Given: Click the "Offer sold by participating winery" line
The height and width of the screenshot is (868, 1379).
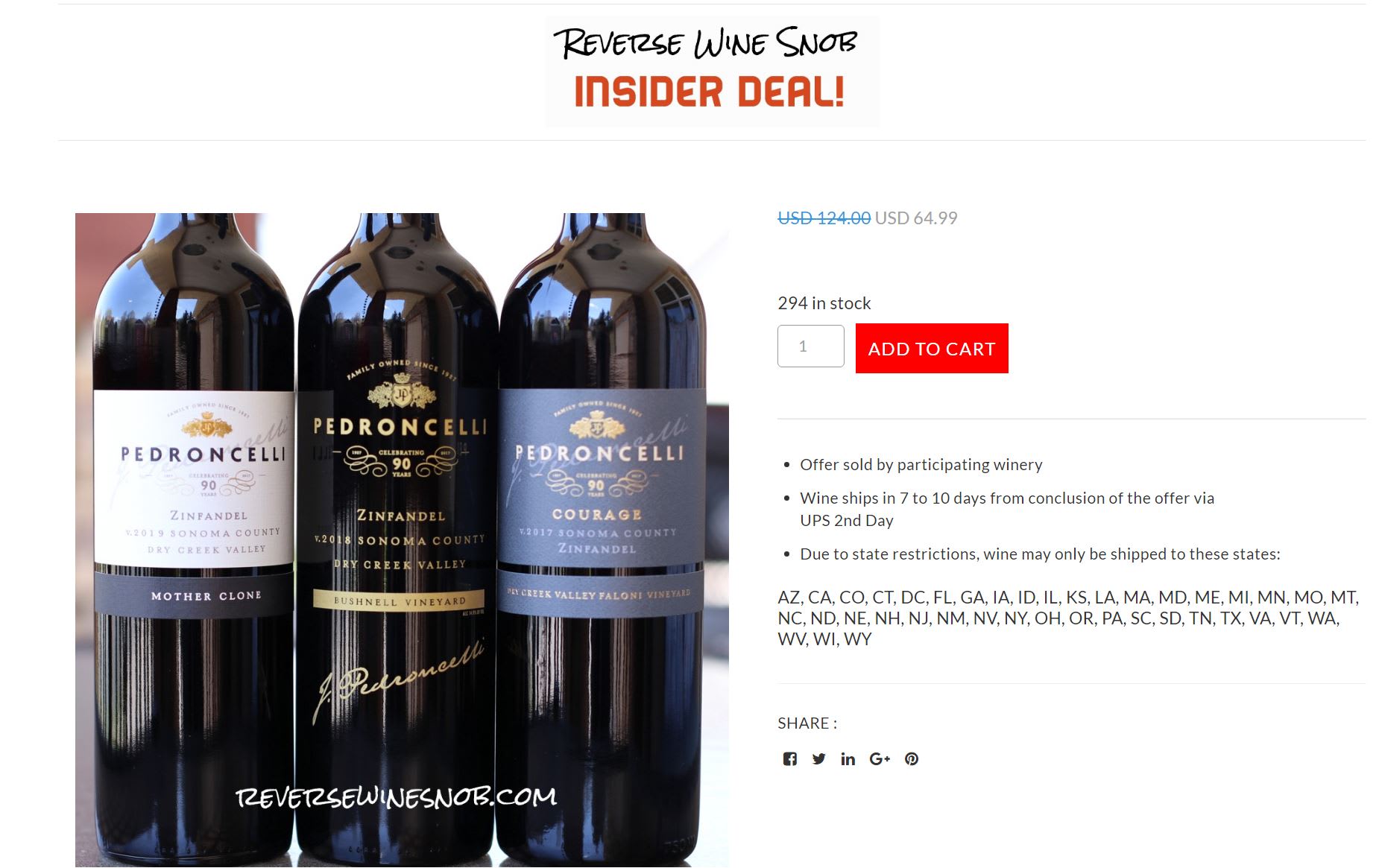Looking at the screenshot, I should click(x=921, y=465).
